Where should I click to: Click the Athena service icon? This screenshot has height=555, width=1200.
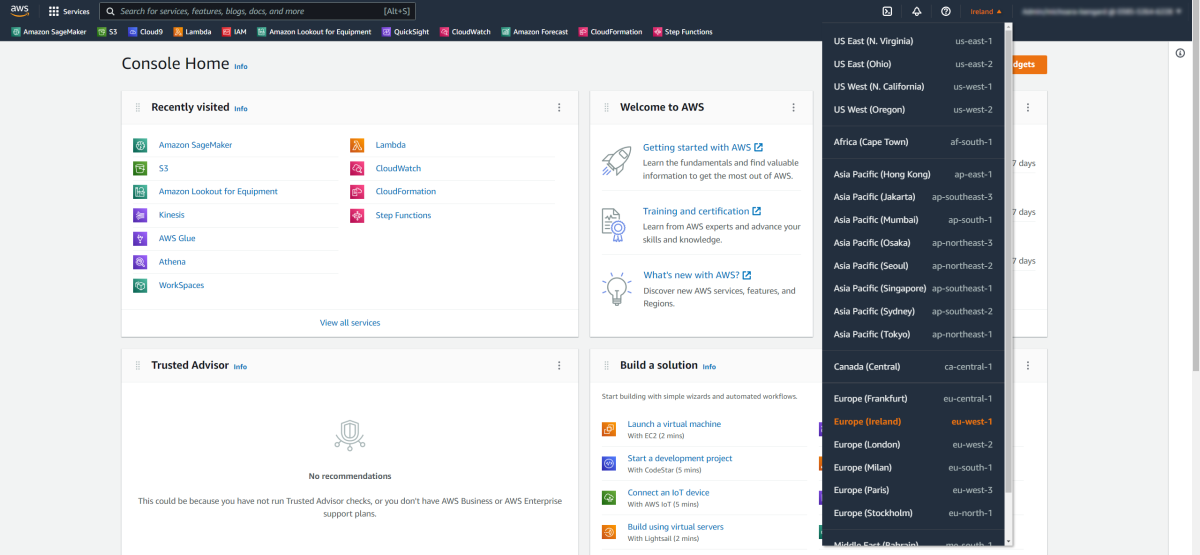(x=140, y=262)
